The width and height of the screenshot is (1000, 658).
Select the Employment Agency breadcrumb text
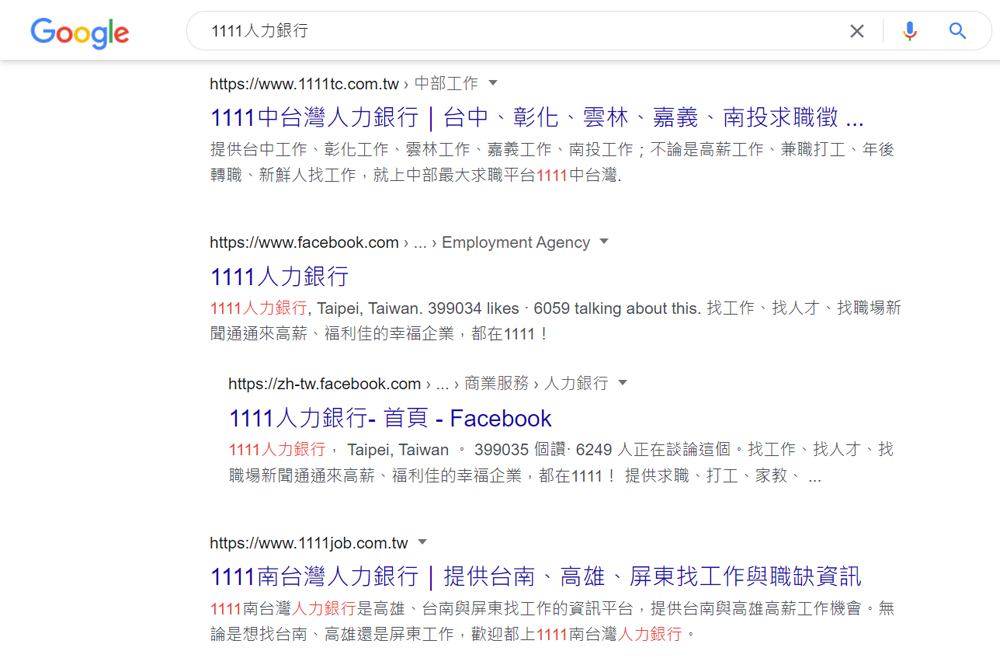516,243
